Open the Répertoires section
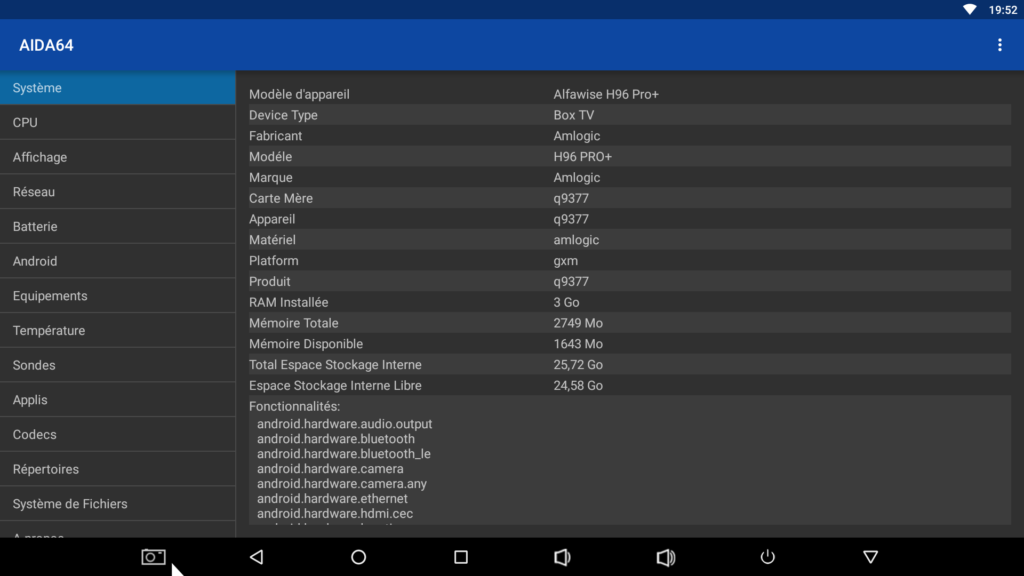 118,468
